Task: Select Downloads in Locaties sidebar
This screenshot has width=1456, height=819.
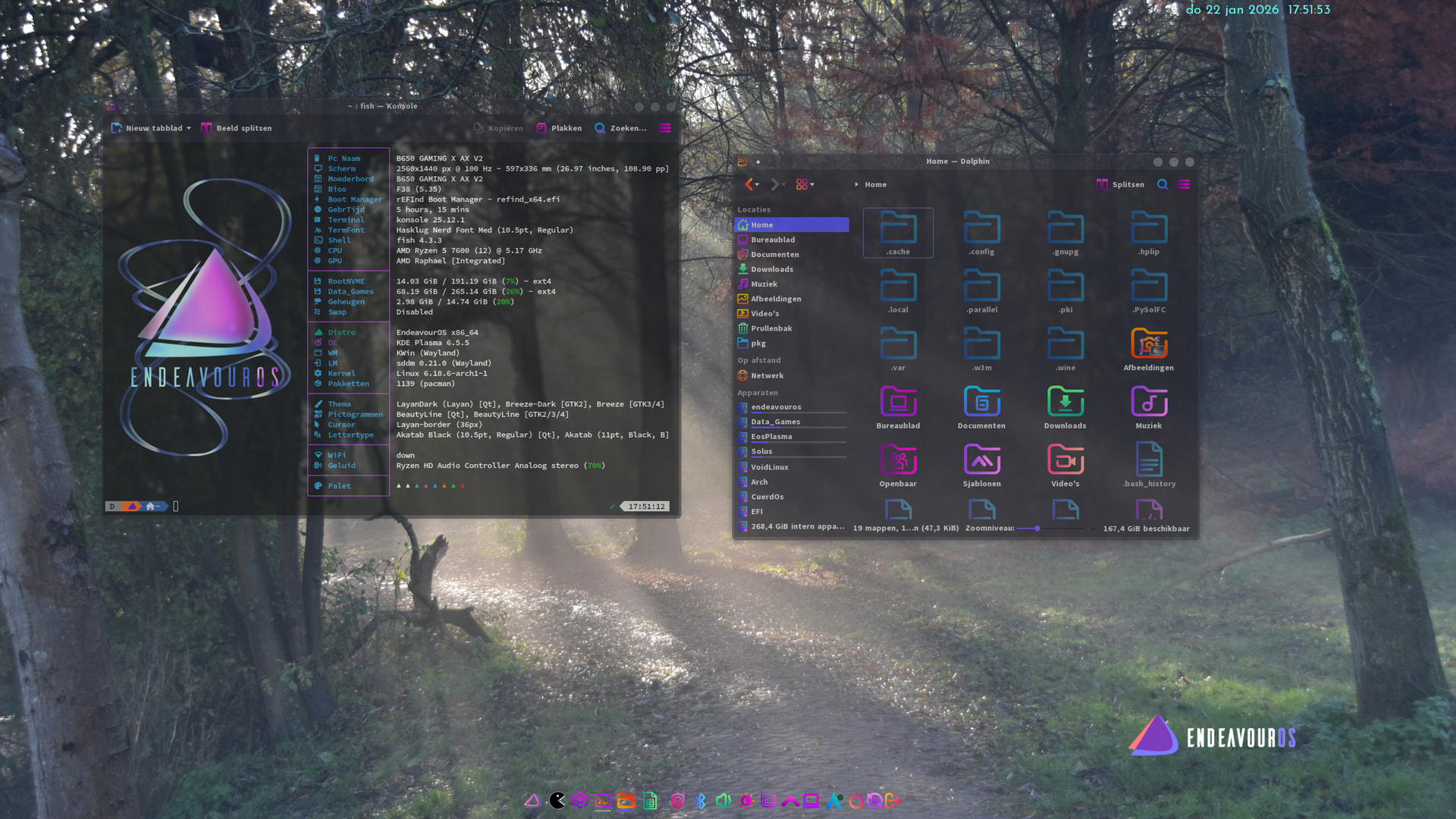Action: click(772, 269)
